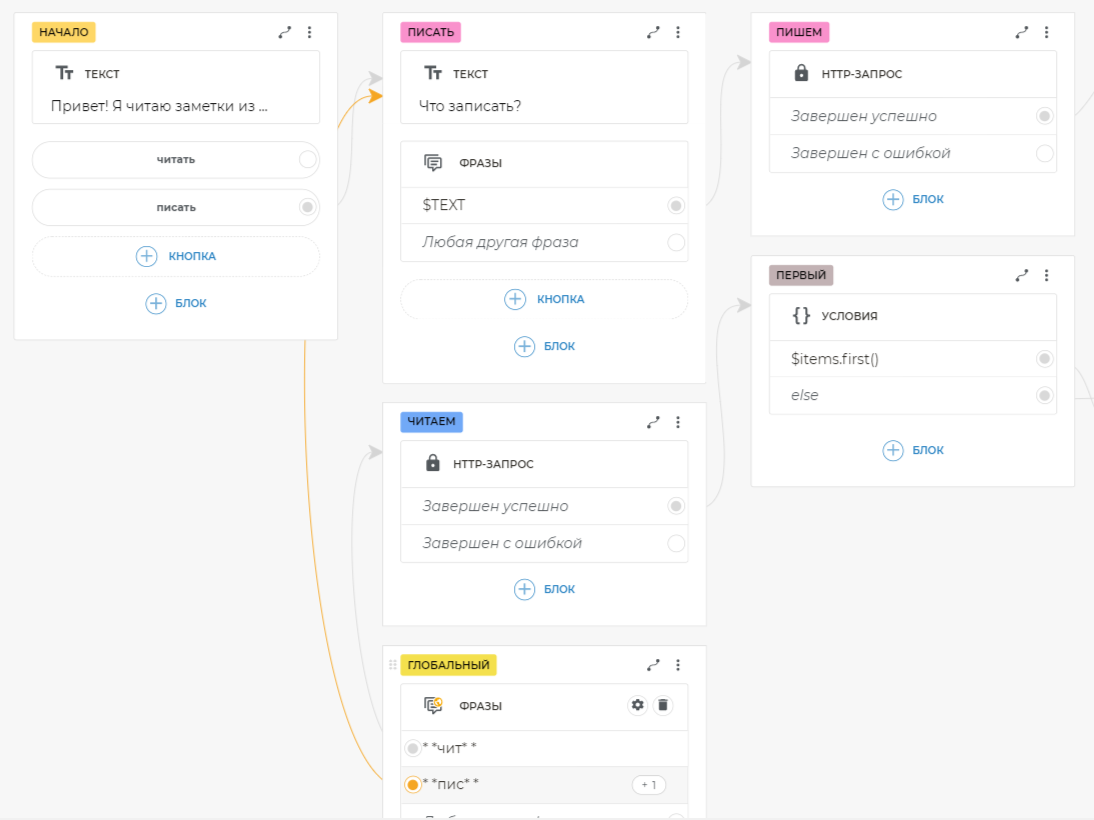Add БЛОК in the ЧИТАЕМ card
This screenshot has width=1094, height=820.
(x=544, y=589)
